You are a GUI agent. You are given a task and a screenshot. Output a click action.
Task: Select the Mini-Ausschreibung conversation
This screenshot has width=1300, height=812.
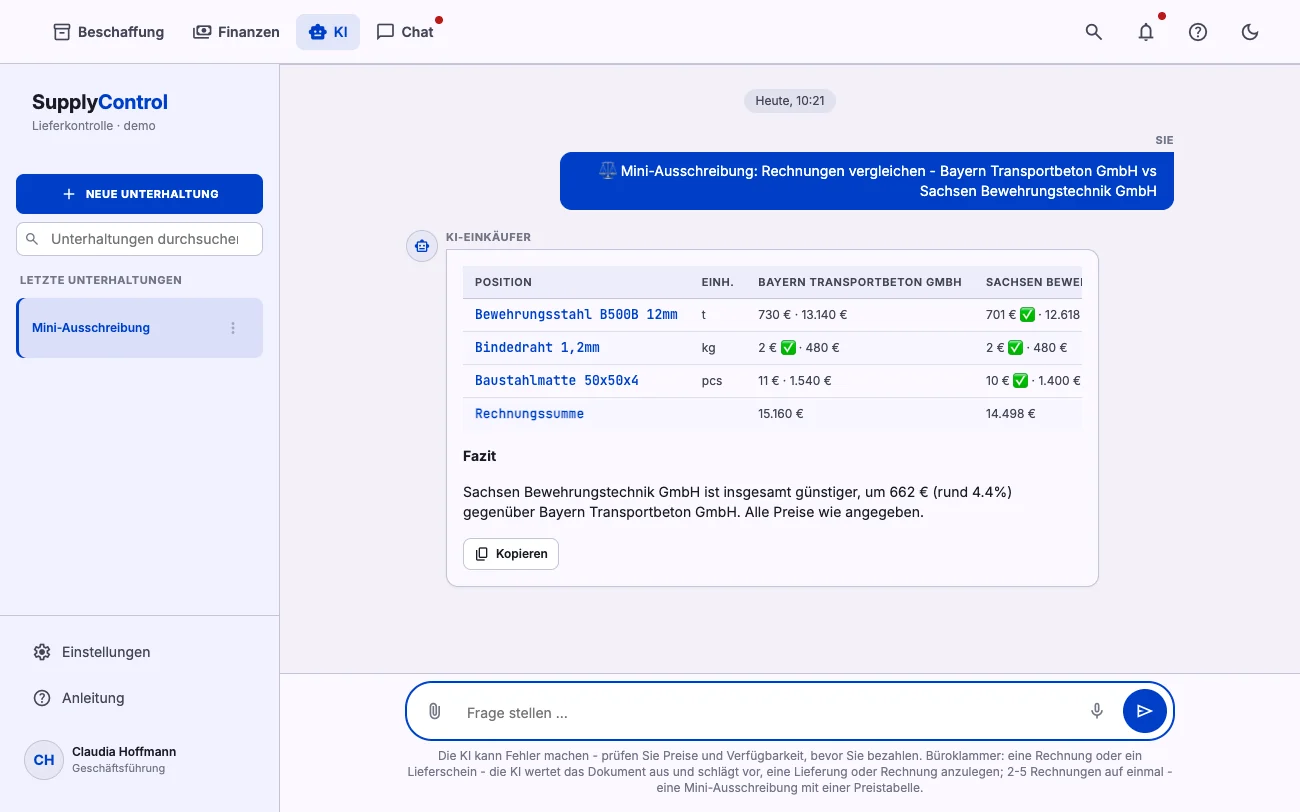click(139, 328)
